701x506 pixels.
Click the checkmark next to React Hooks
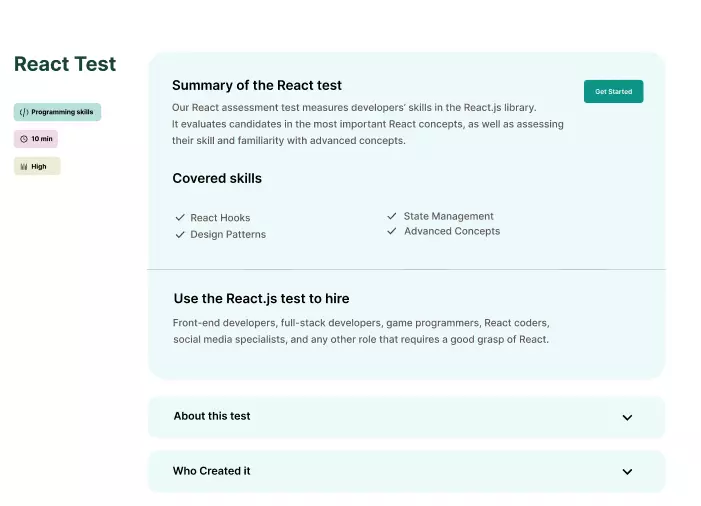(180, 217)
